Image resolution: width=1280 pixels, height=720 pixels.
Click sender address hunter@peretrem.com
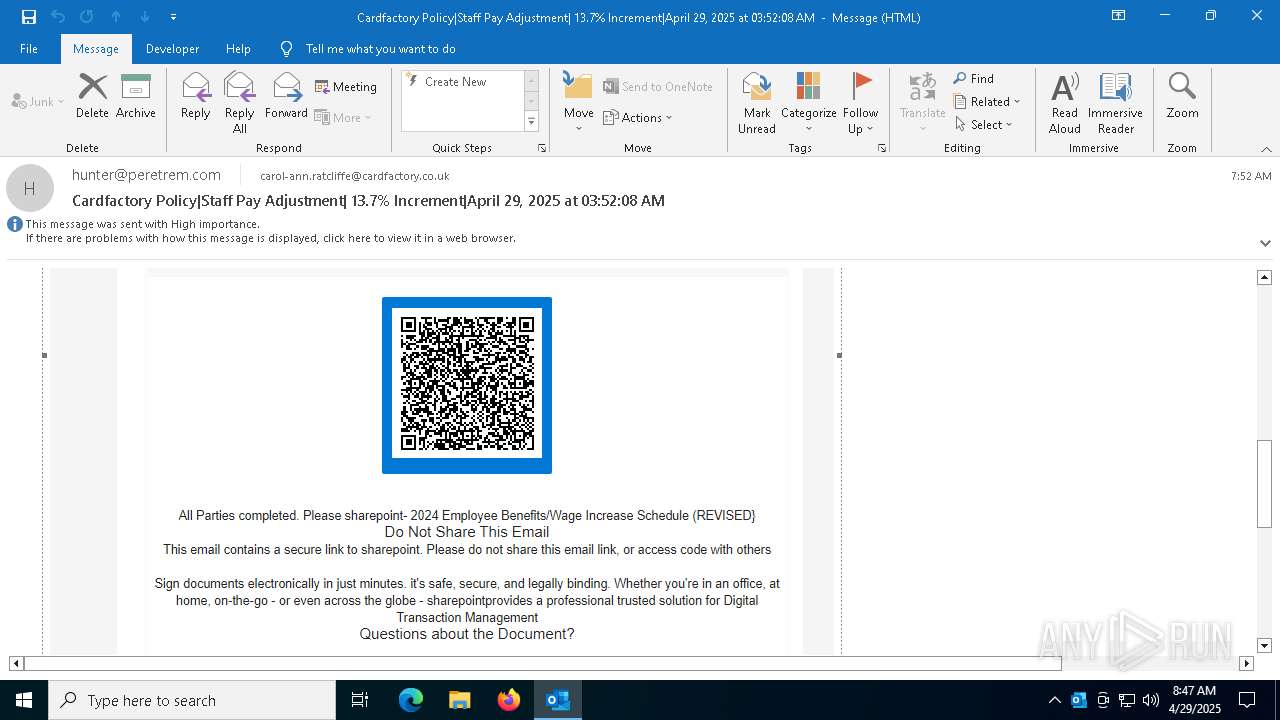(x=146, y=175)
